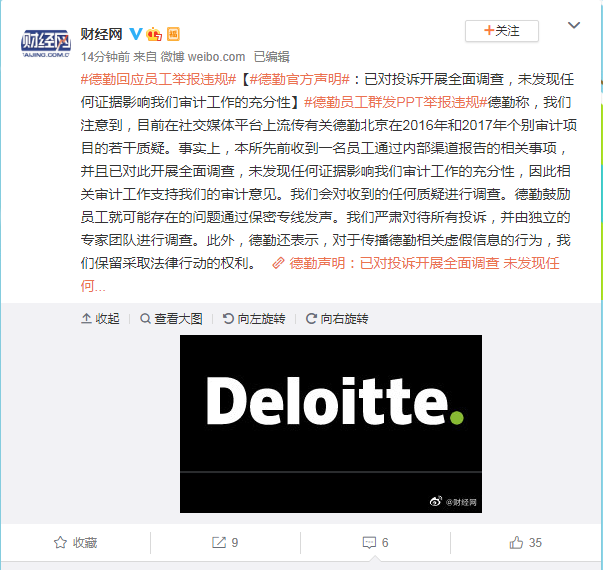Viewport: 603px width, 570px height.
Task: Open hashtag #德勤官方声明#
Action: [x=299, y=80]
